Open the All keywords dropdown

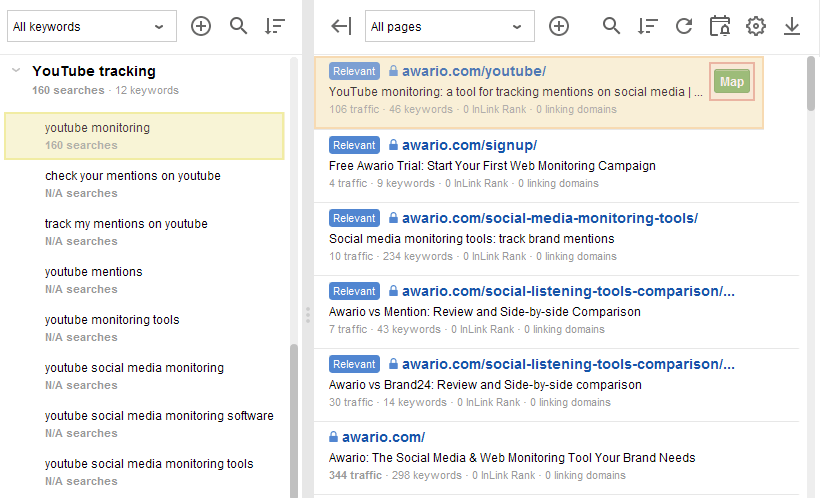[92, 26]
